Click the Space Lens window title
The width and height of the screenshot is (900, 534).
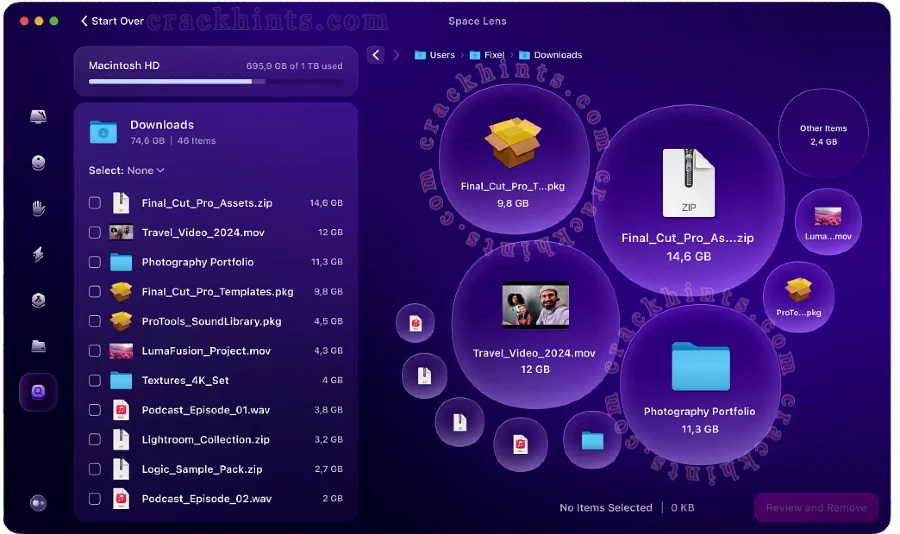pos(477,21)
